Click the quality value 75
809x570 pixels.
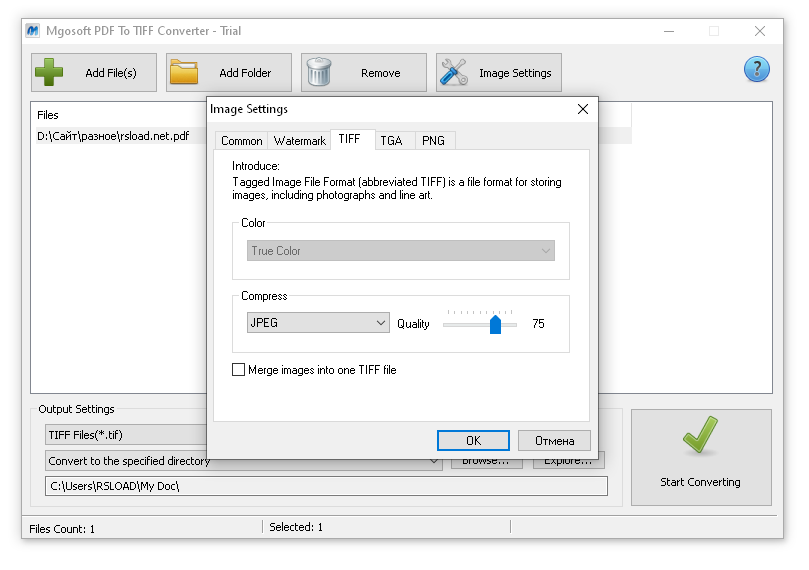pos(538,324)
